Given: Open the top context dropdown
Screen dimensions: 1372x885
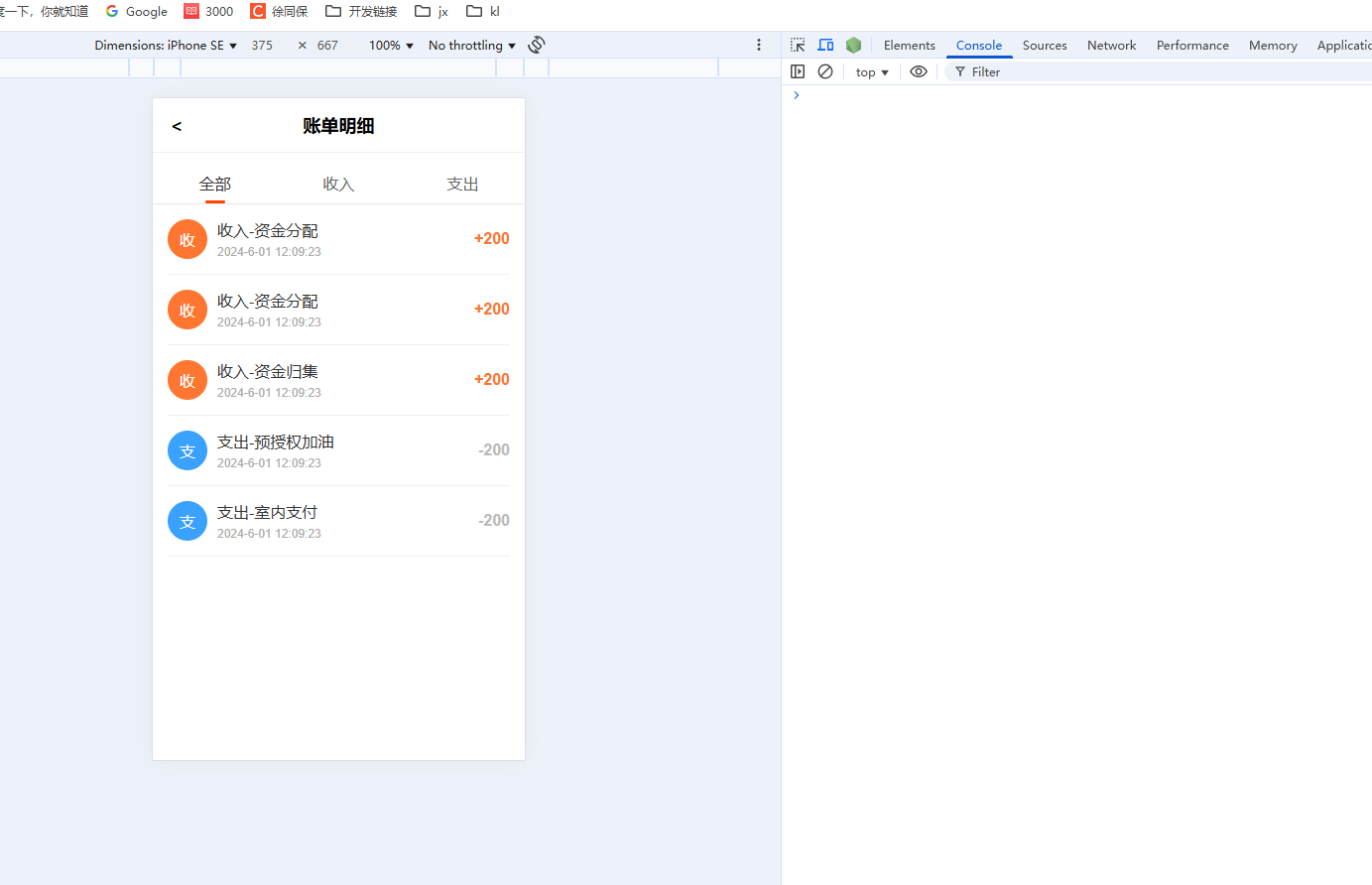Looking at the screenshot, I should 872,71.
